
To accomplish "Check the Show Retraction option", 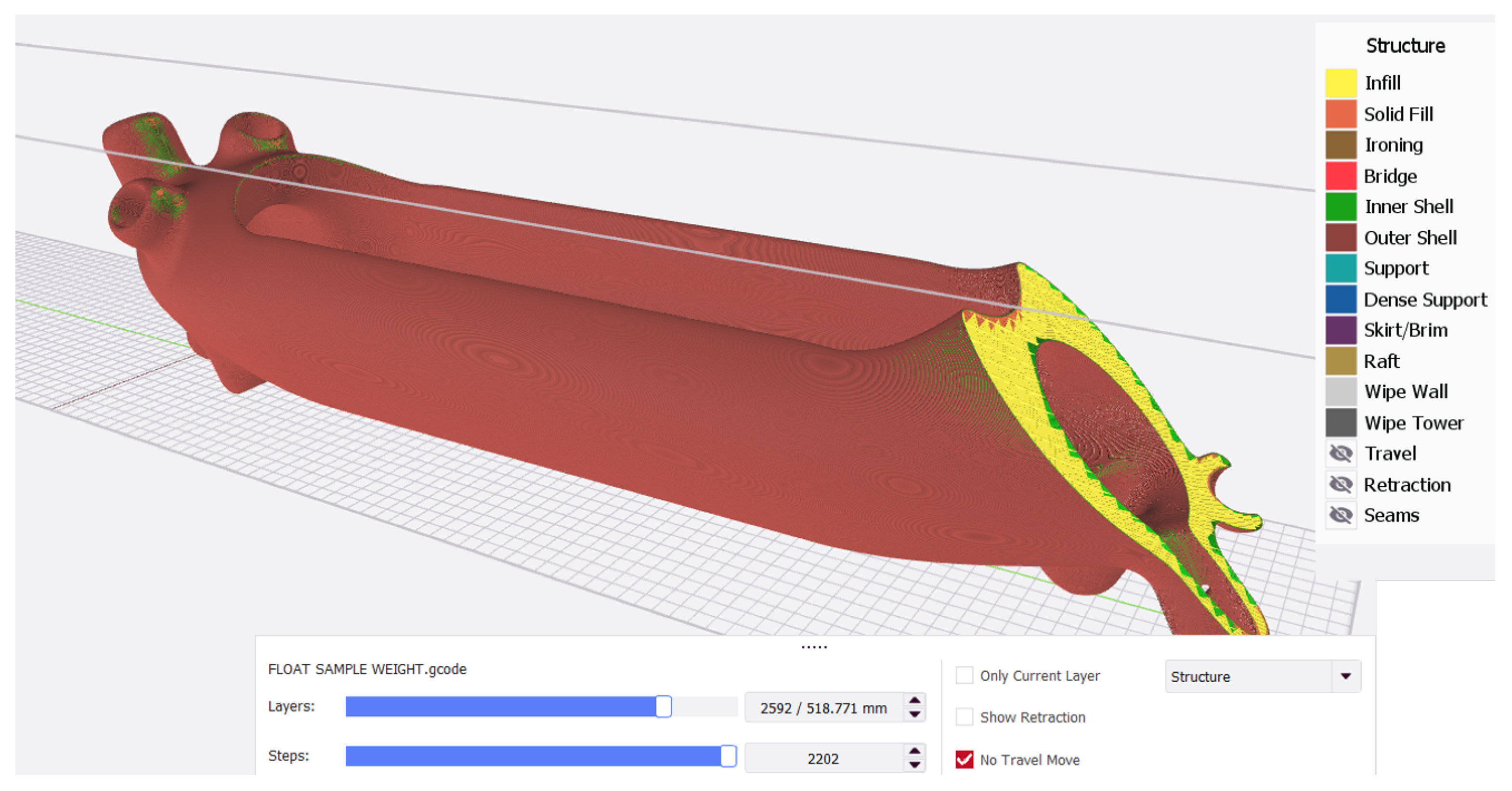I will pos(964,717).
